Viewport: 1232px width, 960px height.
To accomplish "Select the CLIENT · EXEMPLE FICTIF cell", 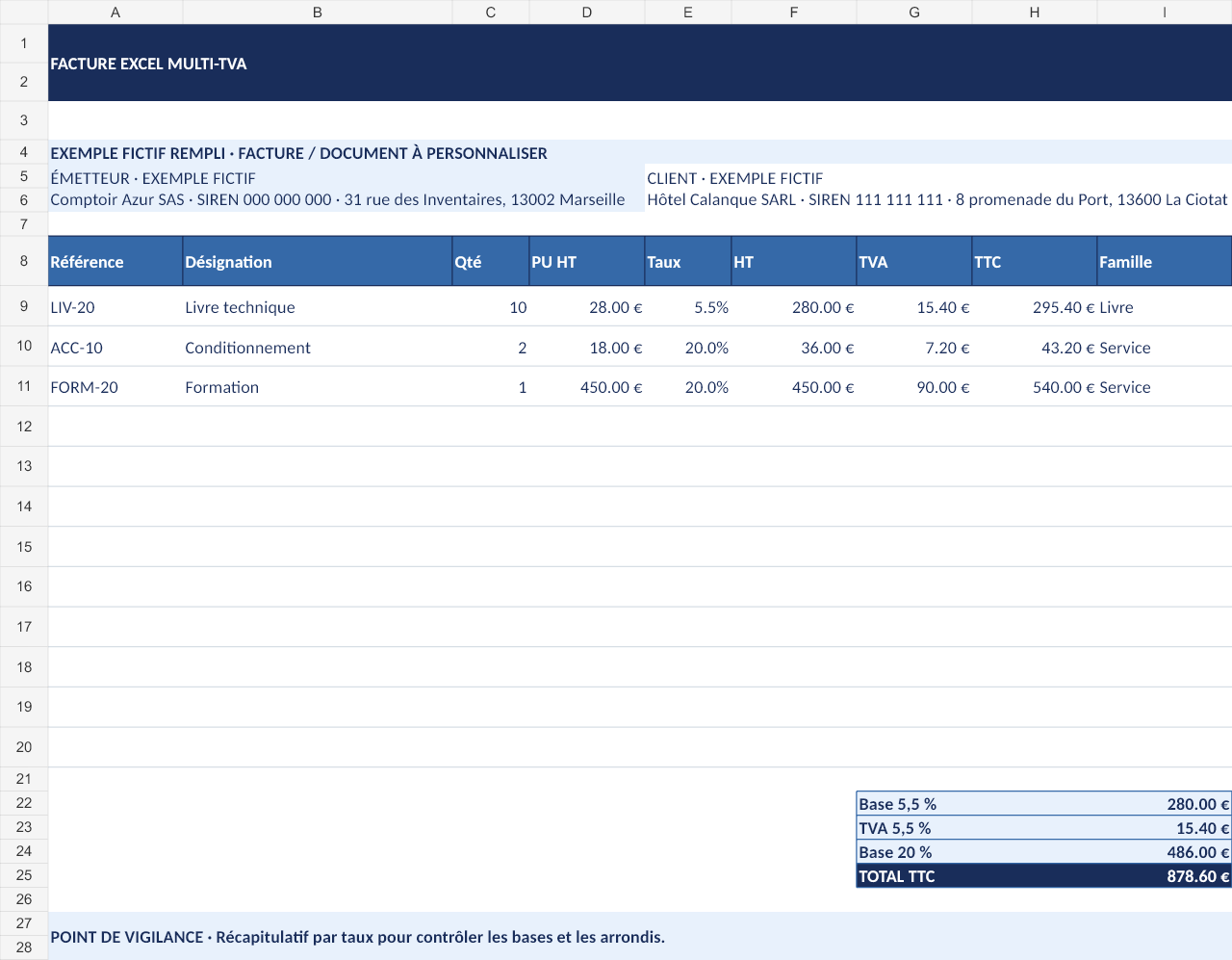I will click(938, 178).
